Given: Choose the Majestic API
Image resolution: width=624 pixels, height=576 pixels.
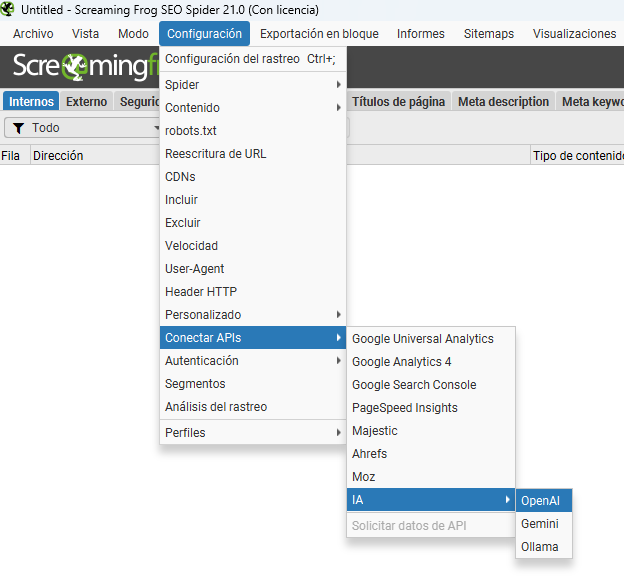Looking at the screenshot, I should [x=431, y=431].
